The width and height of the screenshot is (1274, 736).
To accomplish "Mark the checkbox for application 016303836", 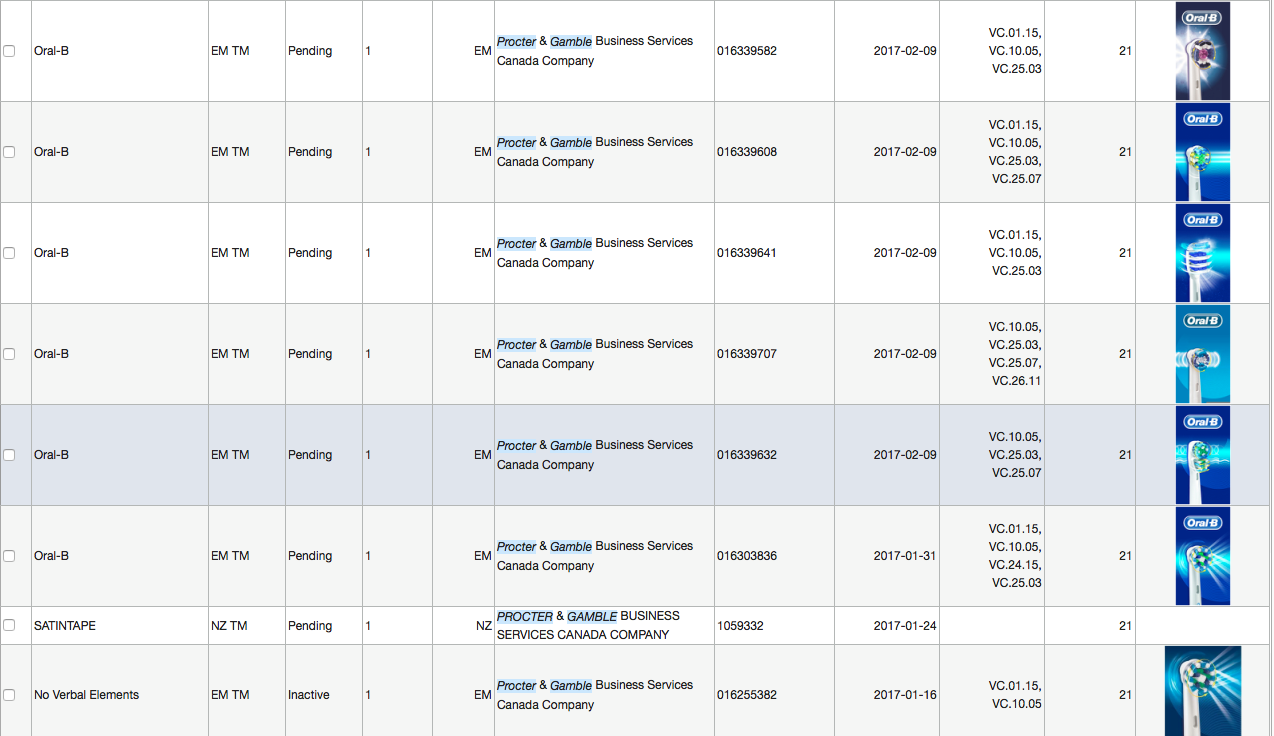I will (9, 556).
